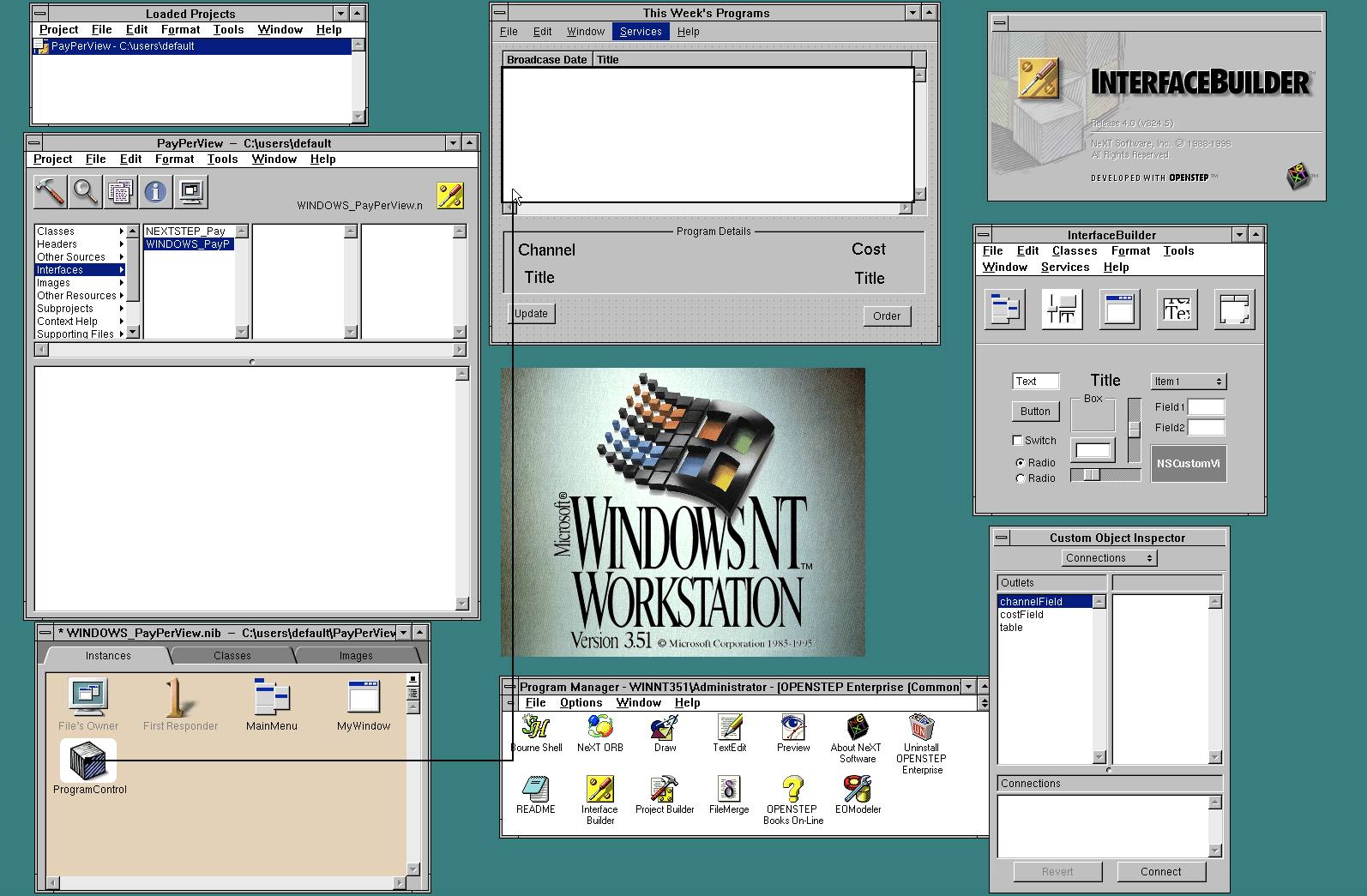
Task: Select the NeXT ORB program icon
Action: [x=600, y=727]
